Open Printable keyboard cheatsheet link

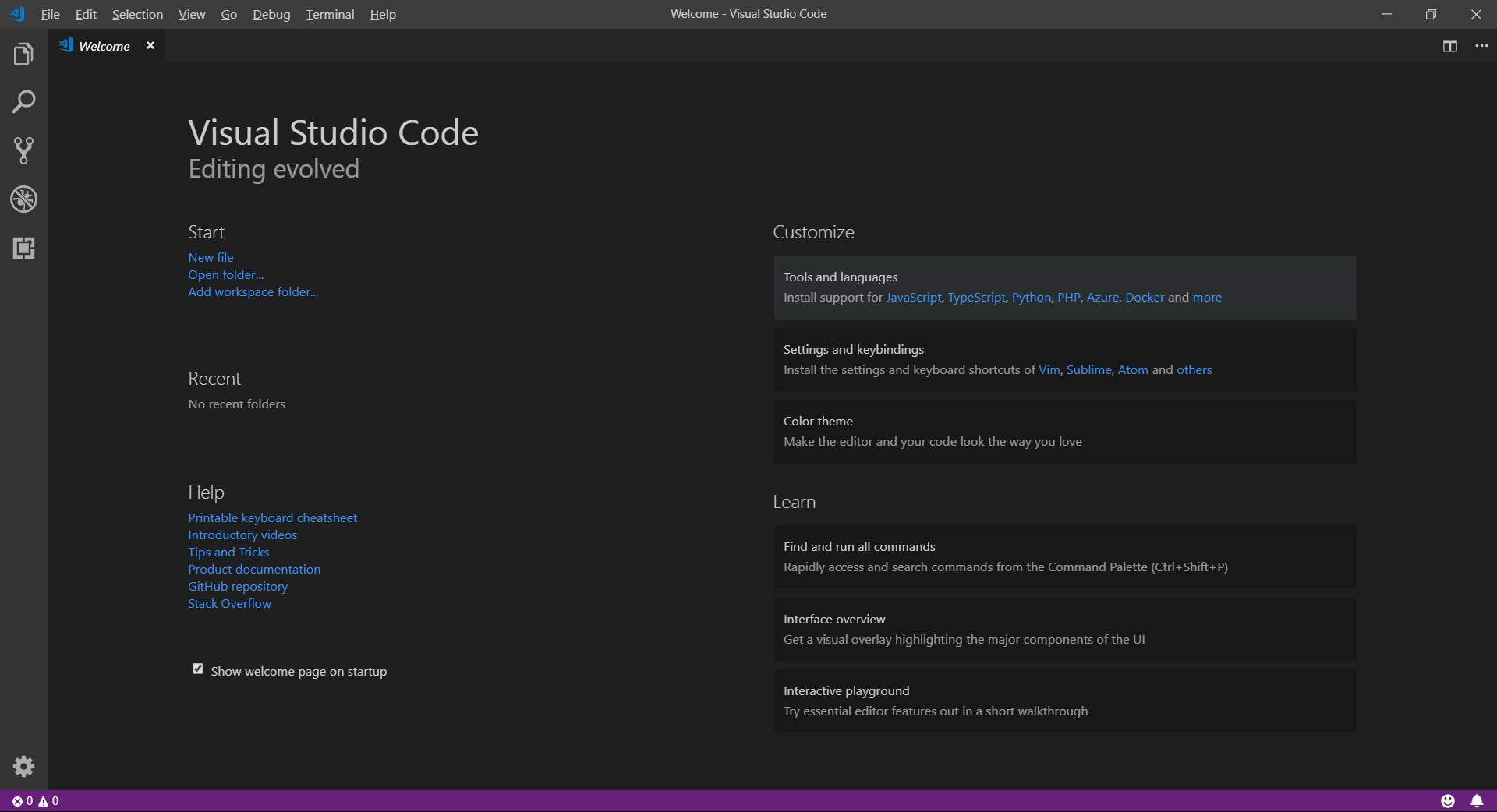[x=273, y=517]
